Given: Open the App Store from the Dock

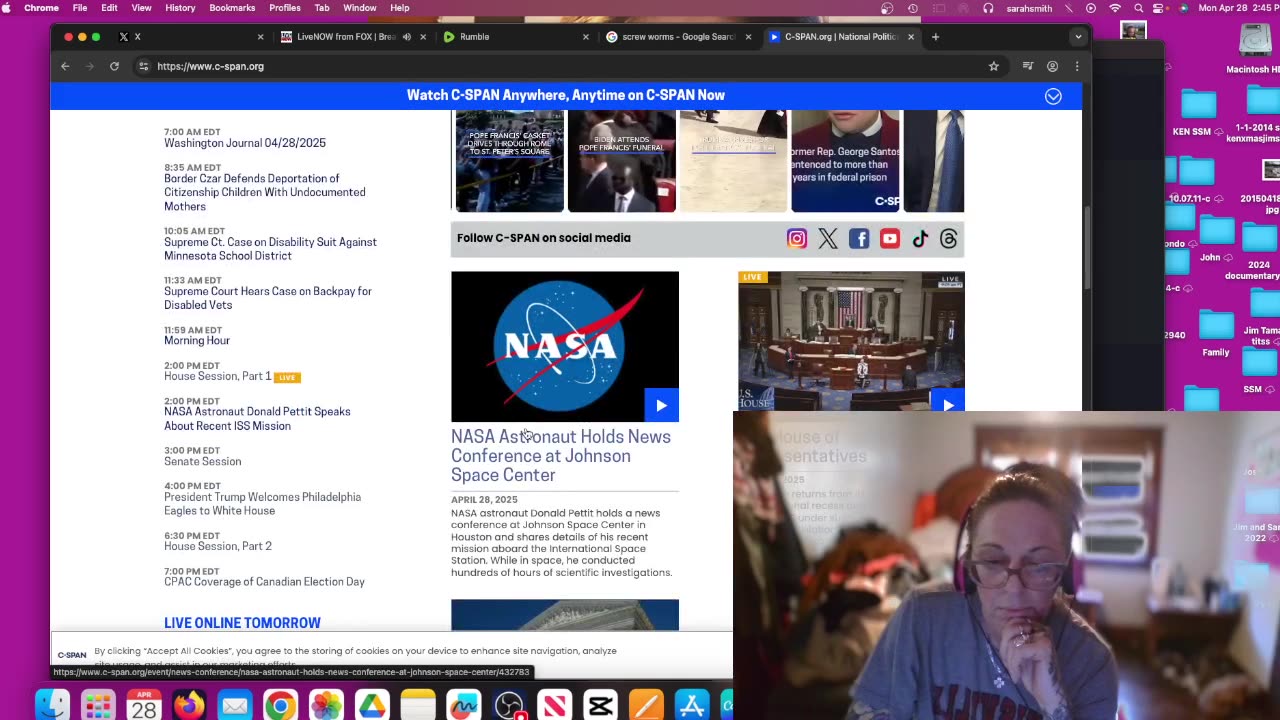Looking at the screenshot, I should point(692,706).
